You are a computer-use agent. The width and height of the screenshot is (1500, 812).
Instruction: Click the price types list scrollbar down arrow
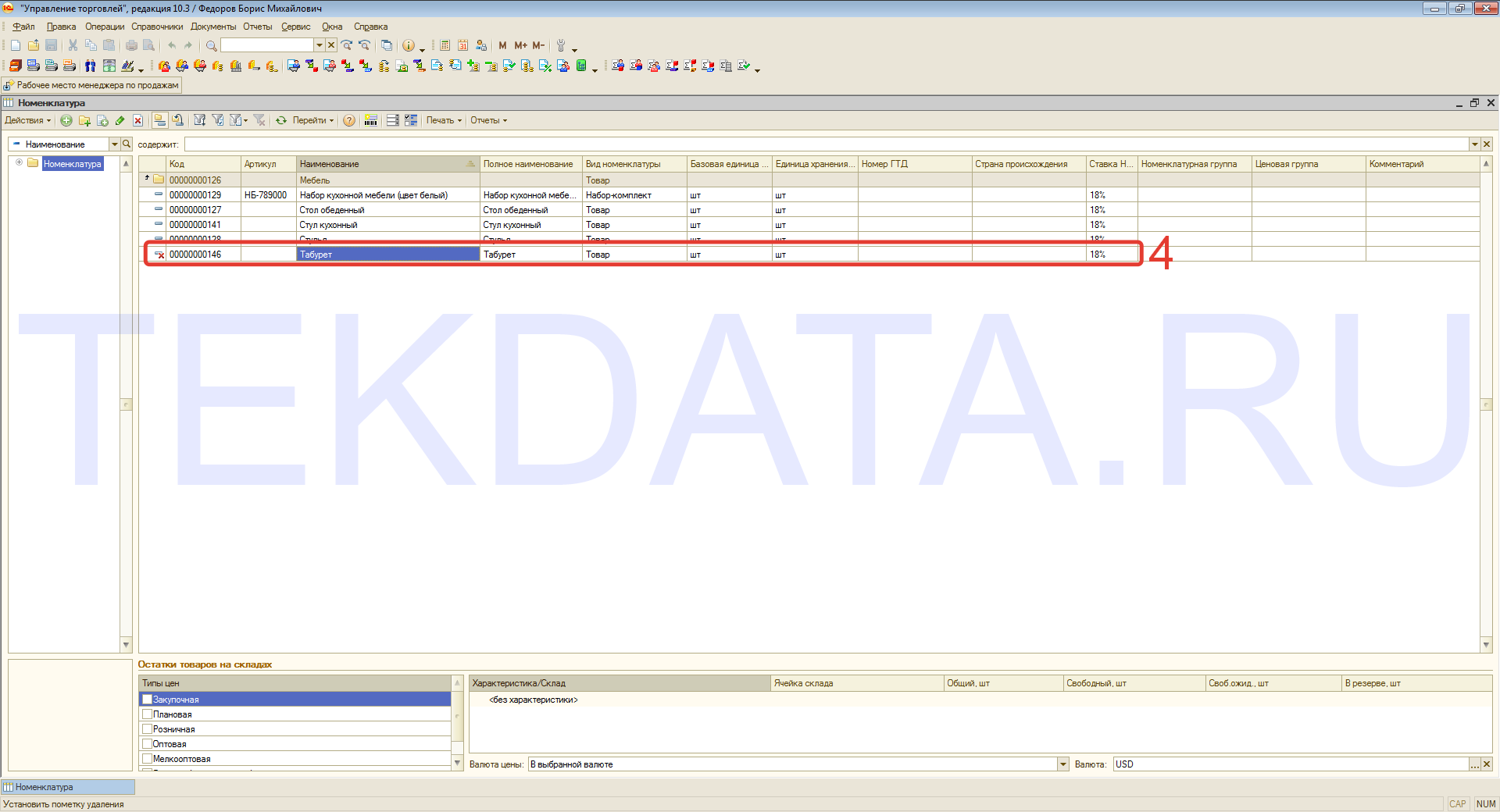pos(458,763)
